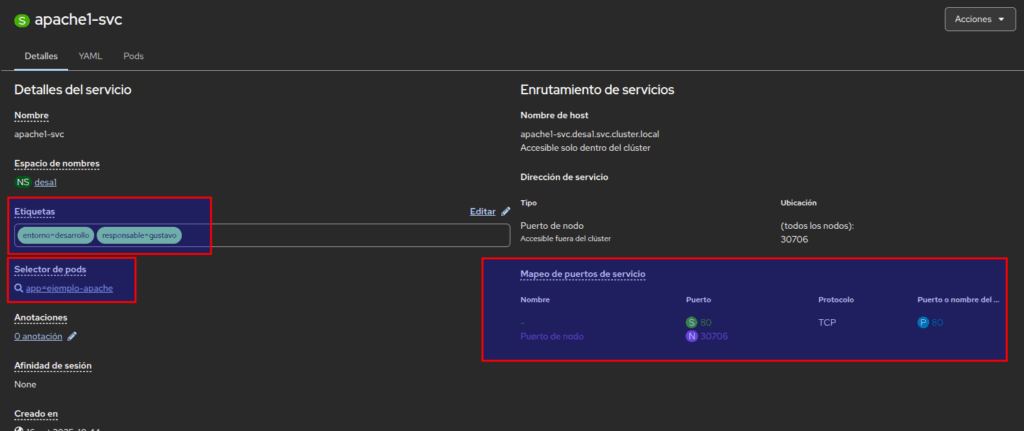The image size is (1024, 431).
Task: Click the blue P badge for pod port 80
Action: 923,322
